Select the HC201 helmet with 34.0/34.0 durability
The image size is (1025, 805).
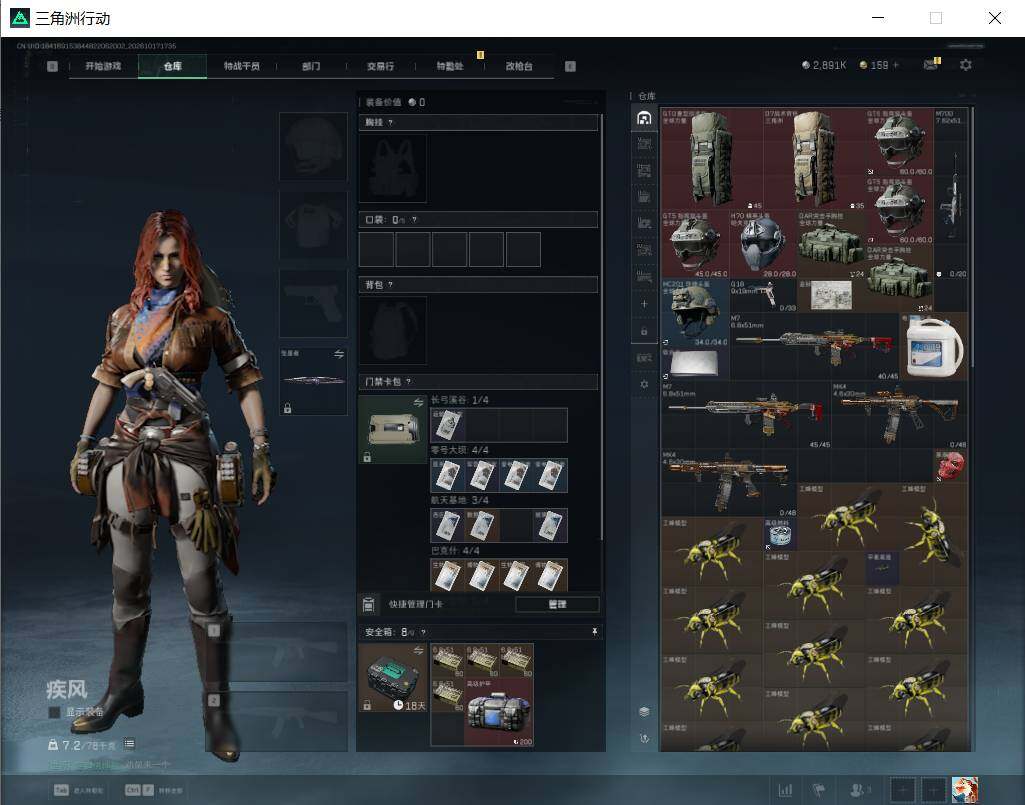(x=695, y=312)
